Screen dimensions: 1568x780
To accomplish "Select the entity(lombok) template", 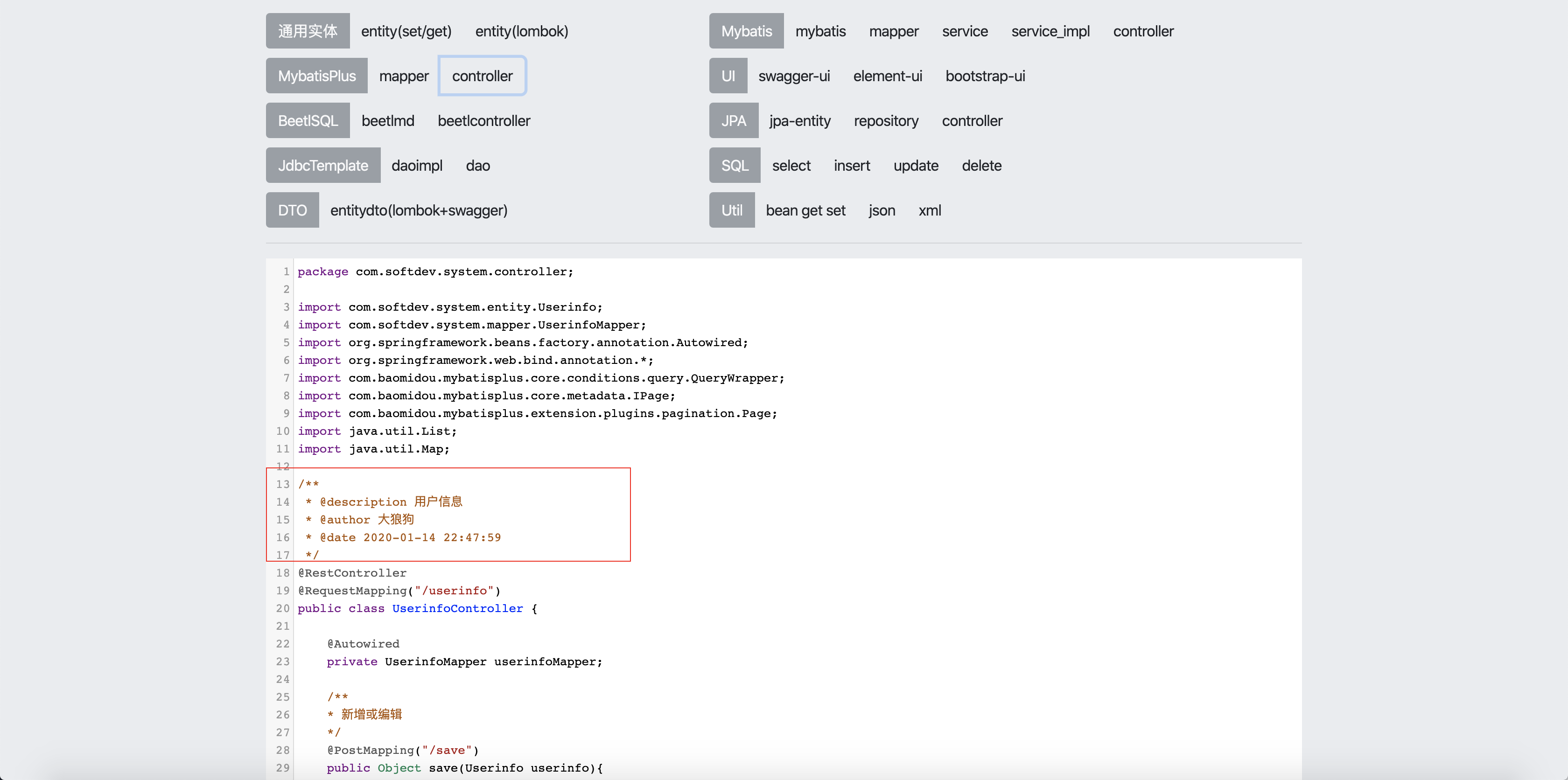I will [x=521, y=31].
